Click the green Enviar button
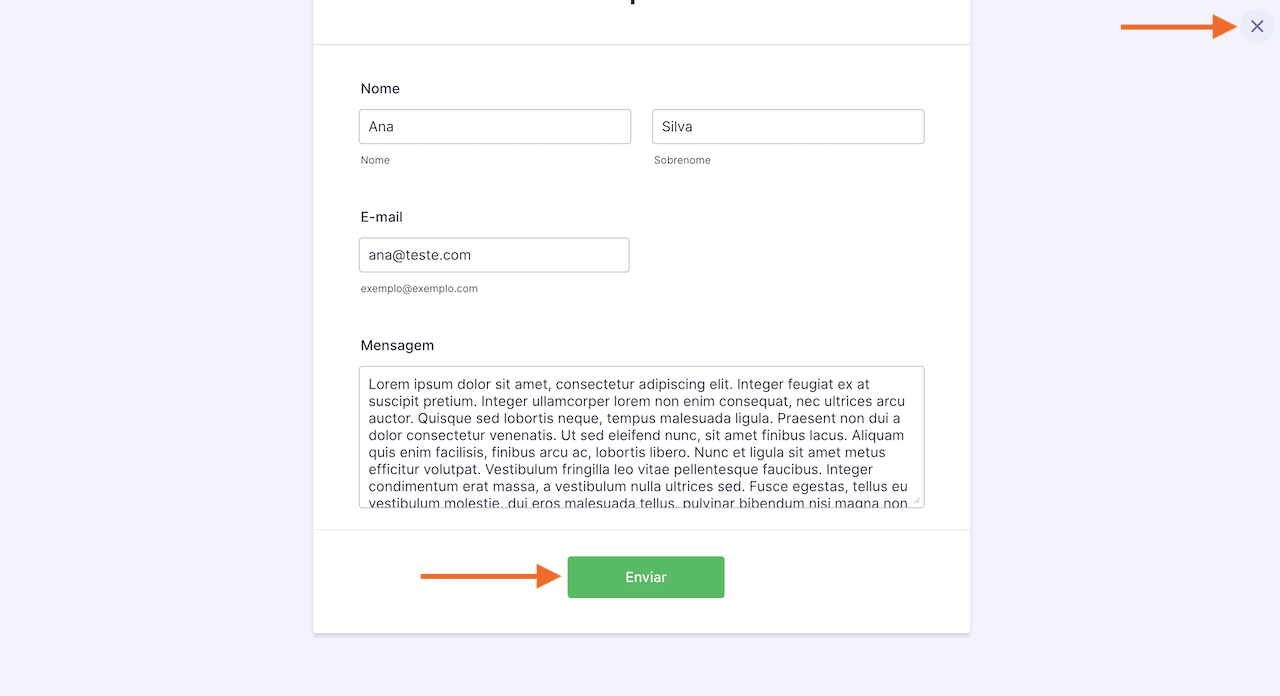Image resolution: width=1280 pixels, height=696 pixels. pos(645,577)
